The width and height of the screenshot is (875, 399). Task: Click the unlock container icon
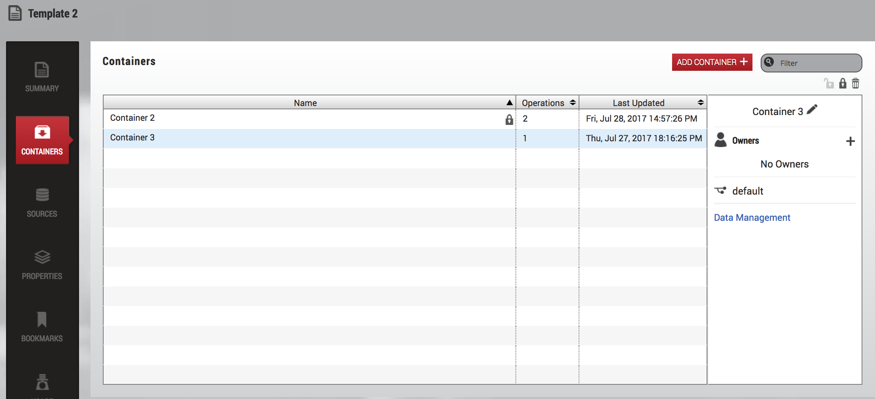tap(829, 84)
